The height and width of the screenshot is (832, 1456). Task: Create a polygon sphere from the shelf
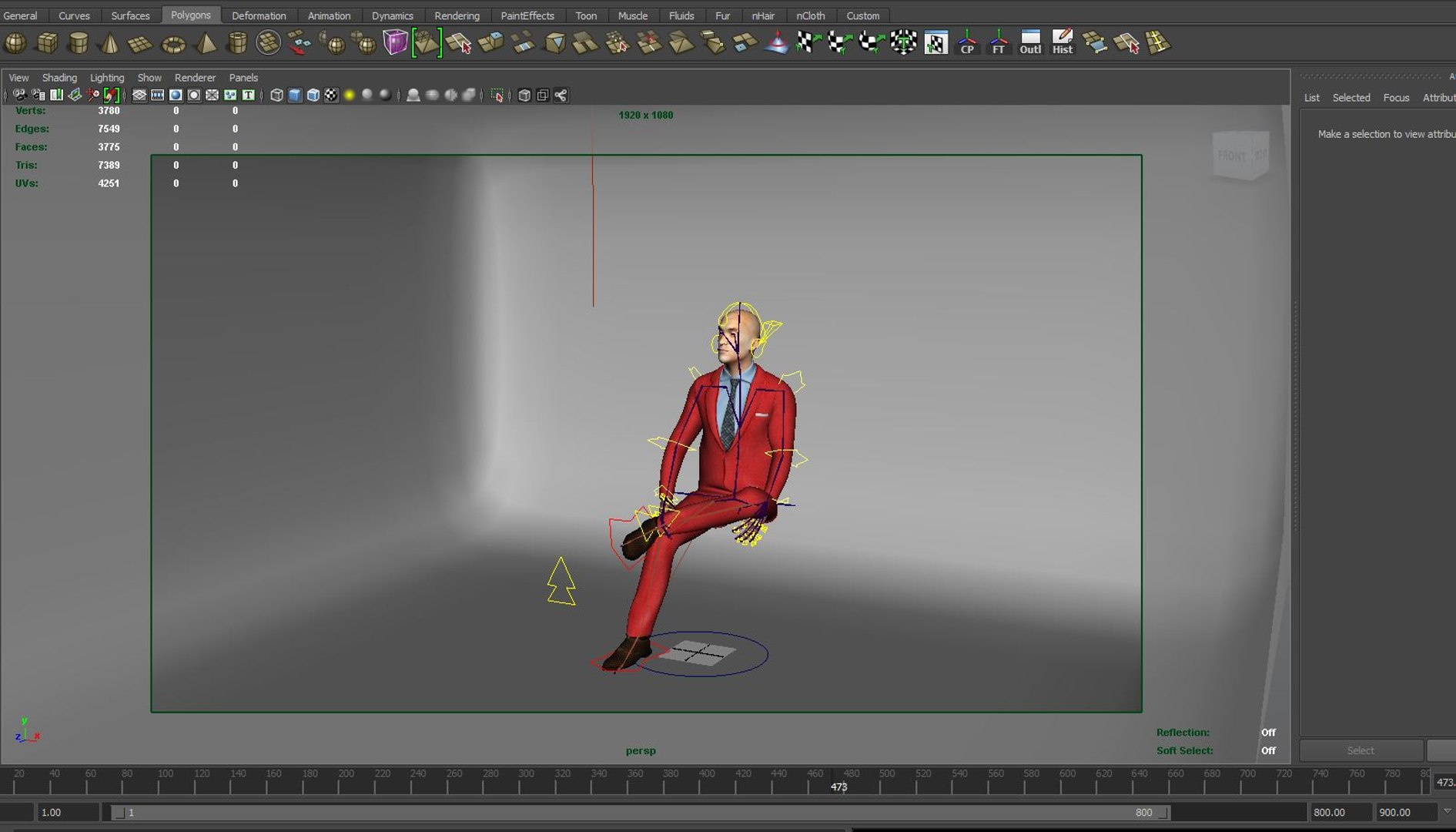point(15,43)
